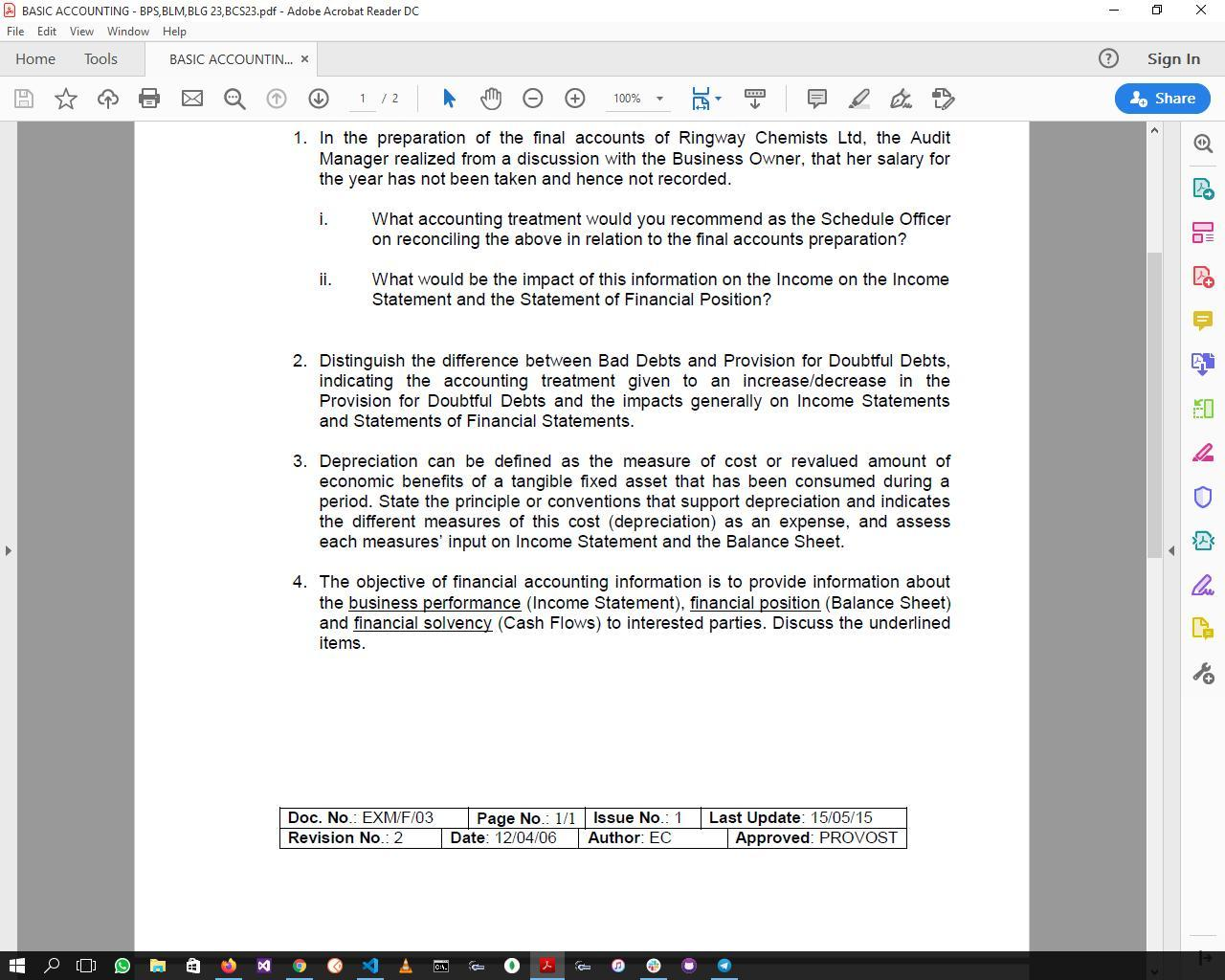Click the current page number field
The image size is (1225, 980).
click(x=363, y=99)
